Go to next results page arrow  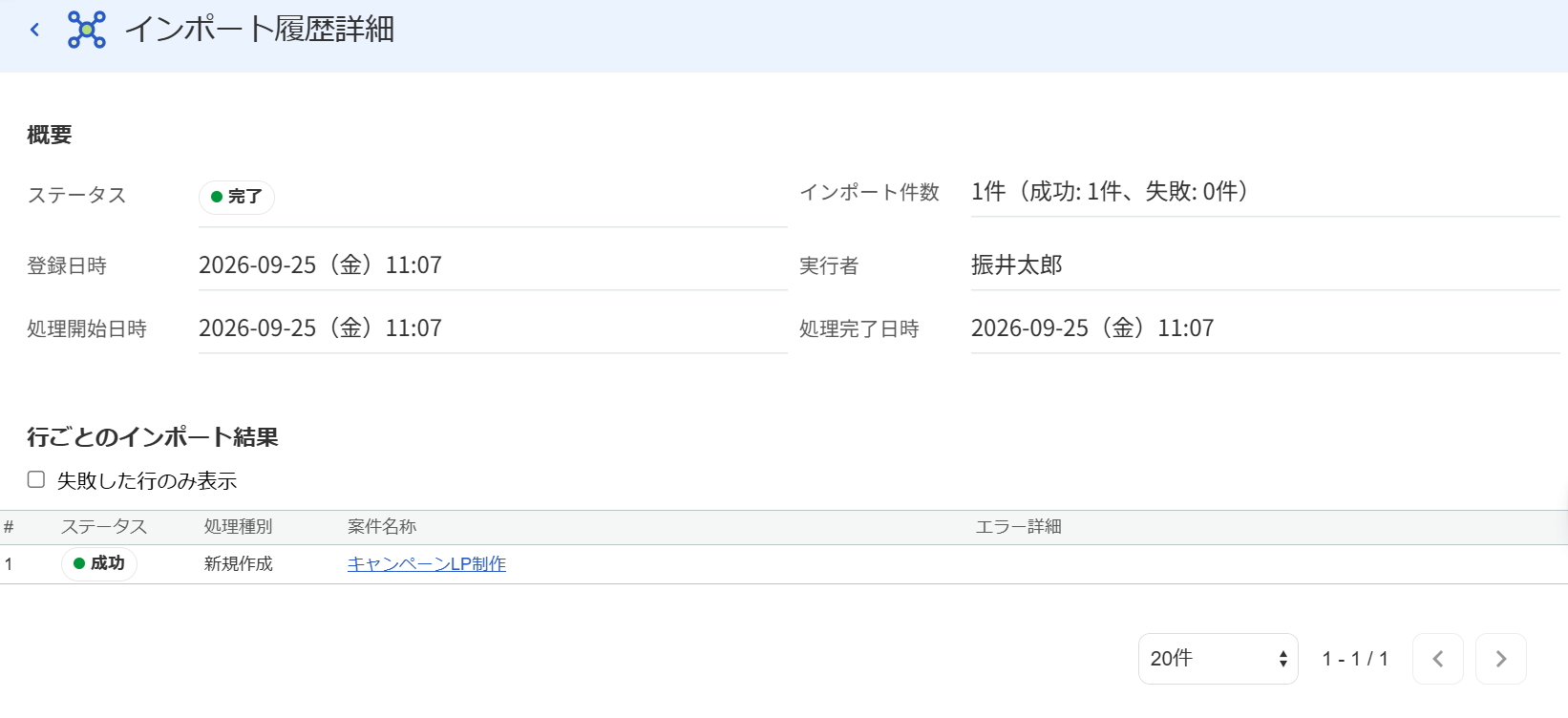1500,659
